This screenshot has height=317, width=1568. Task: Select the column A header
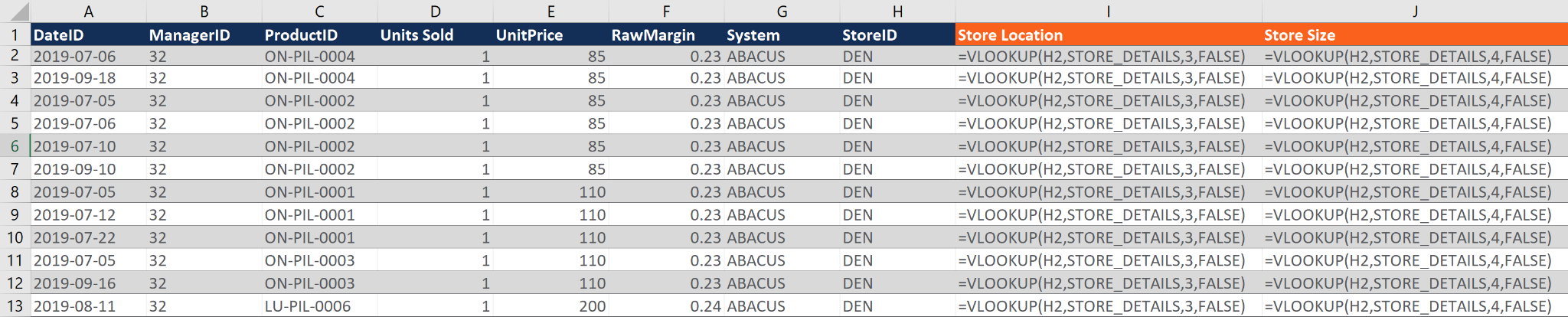[88, 11]
